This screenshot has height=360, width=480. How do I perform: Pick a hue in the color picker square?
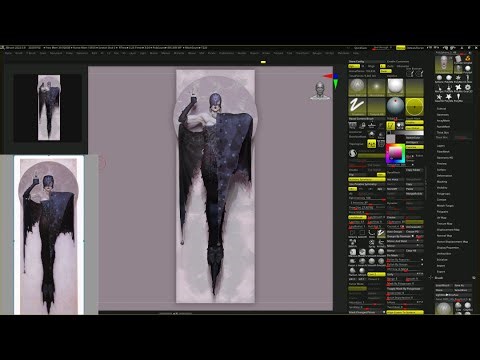(x=396, y=153)
